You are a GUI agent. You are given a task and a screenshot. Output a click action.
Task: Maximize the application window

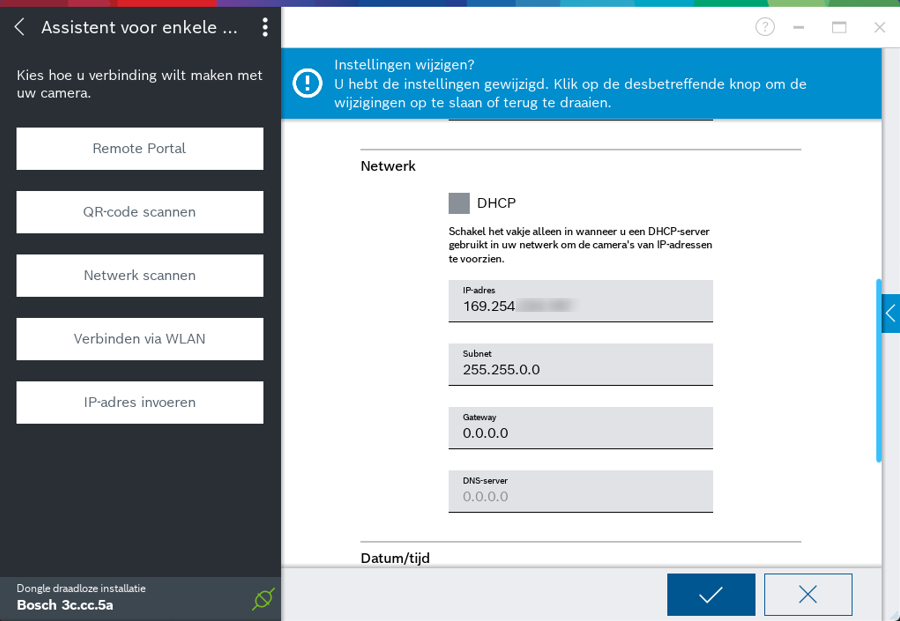839,27
